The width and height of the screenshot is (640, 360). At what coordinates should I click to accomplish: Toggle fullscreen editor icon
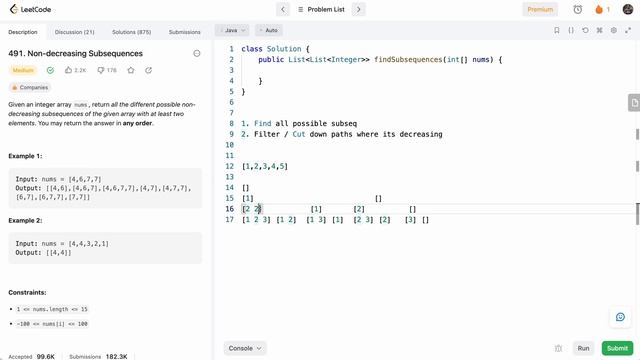click(x=628, y=30)
